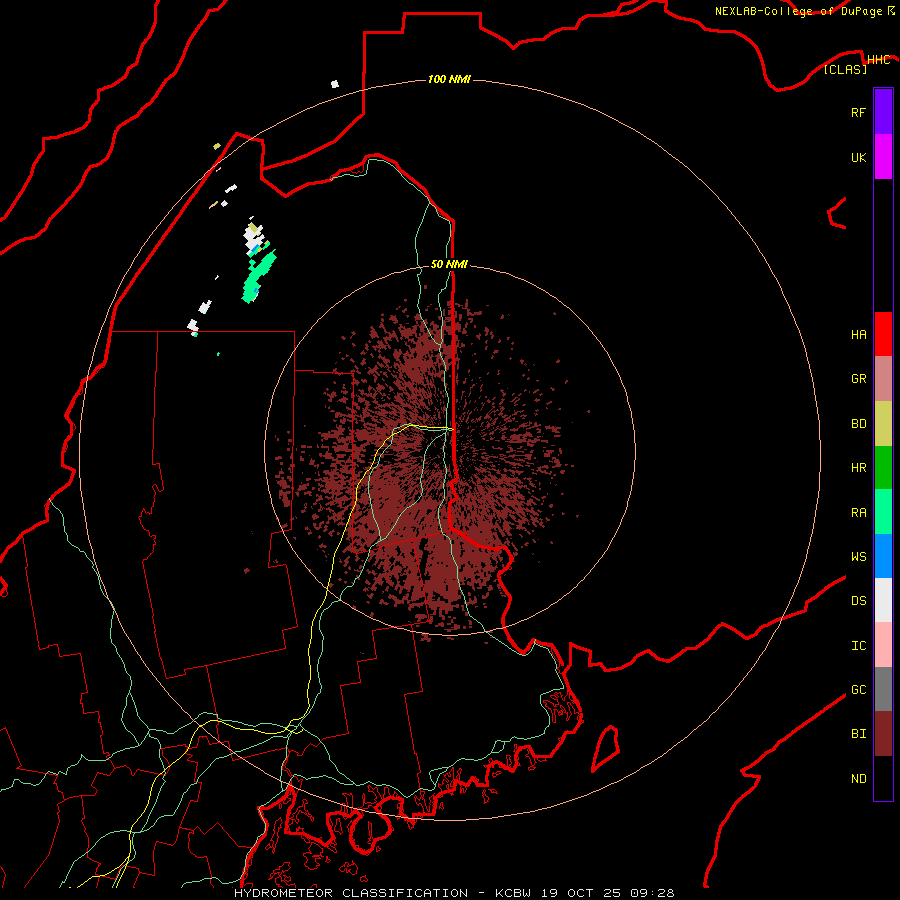This screenshot has height=900, width=900.
Task: Click the HYDROMETEOR CLASSIFICATION title text
Action: [351, 893]
